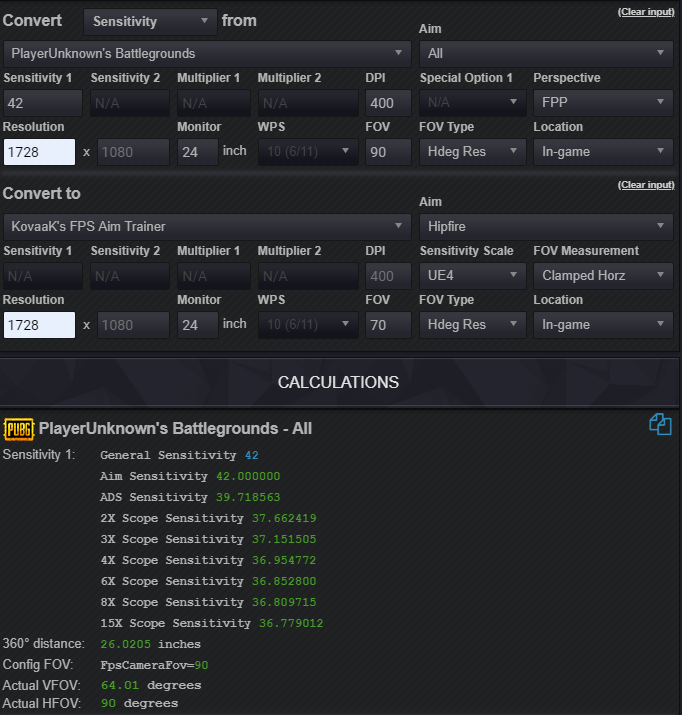Click target Multiplier 2 N/A field in Convert to
Viewport: 682px width, 715px height.
(308, 276)
